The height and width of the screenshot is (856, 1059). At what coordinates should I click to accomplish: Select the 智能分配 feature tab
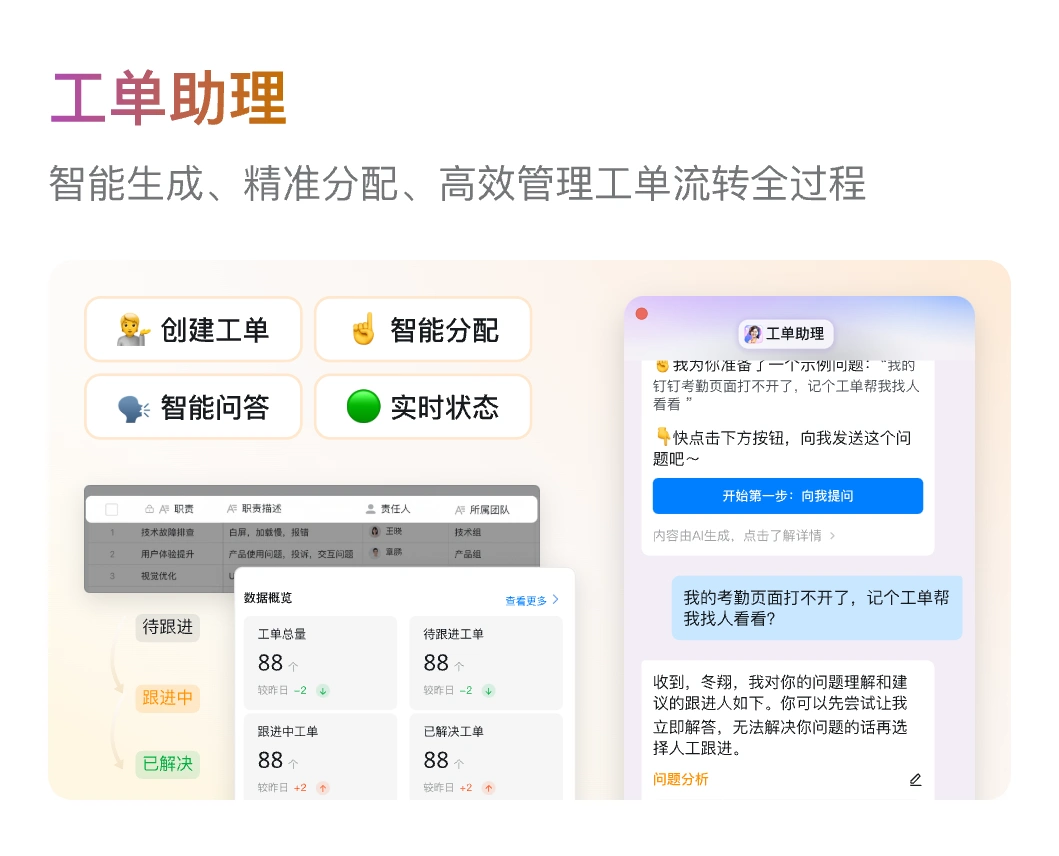423,330
